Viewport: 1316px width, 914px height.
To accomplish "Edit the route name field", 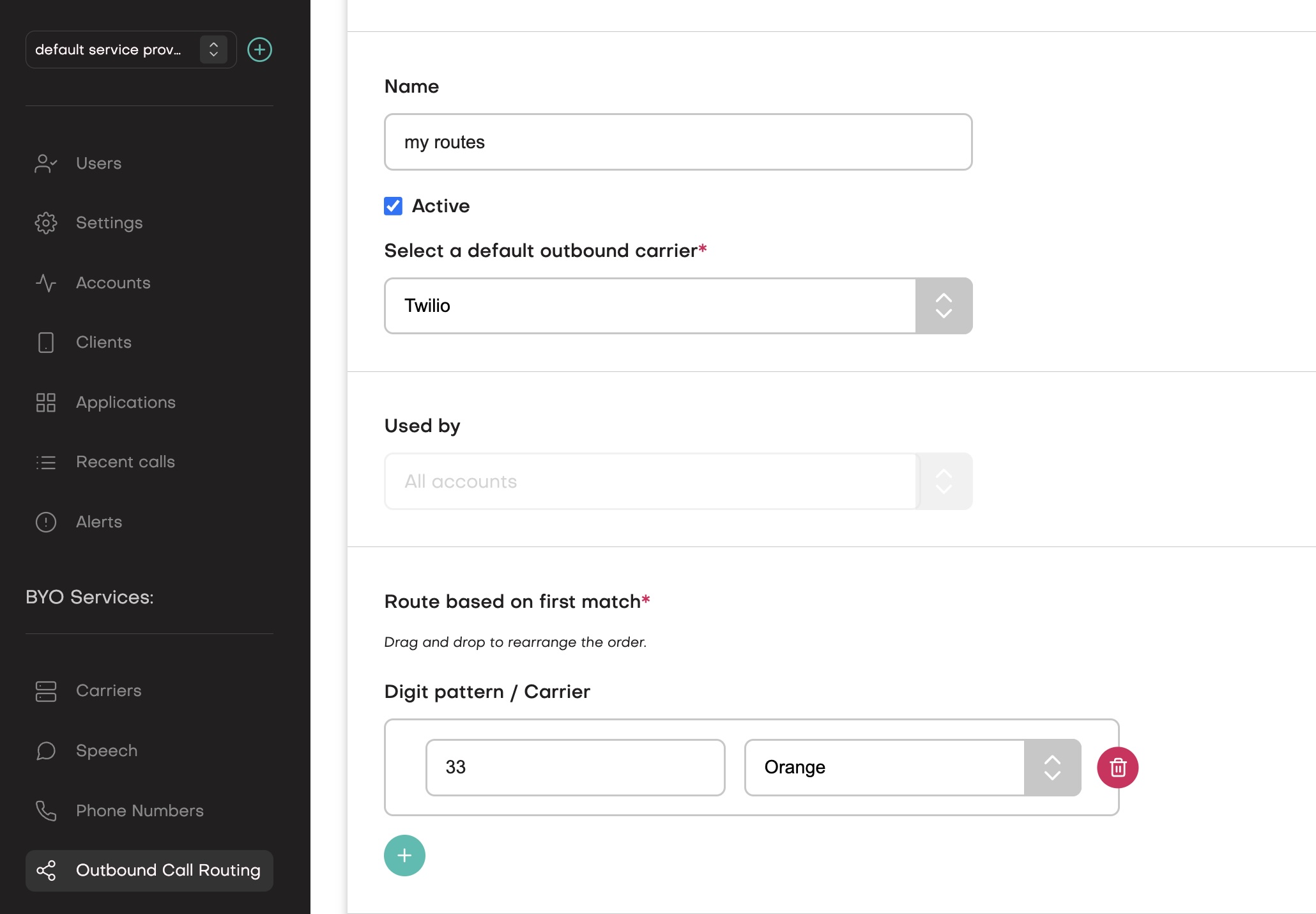I will point(678,142).
